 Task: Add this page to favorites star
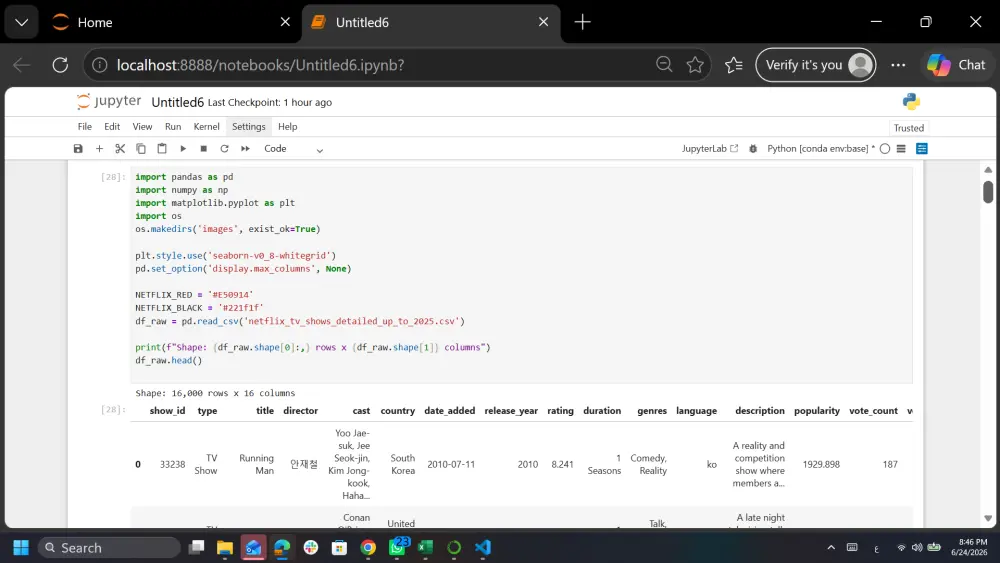point(695,64)
